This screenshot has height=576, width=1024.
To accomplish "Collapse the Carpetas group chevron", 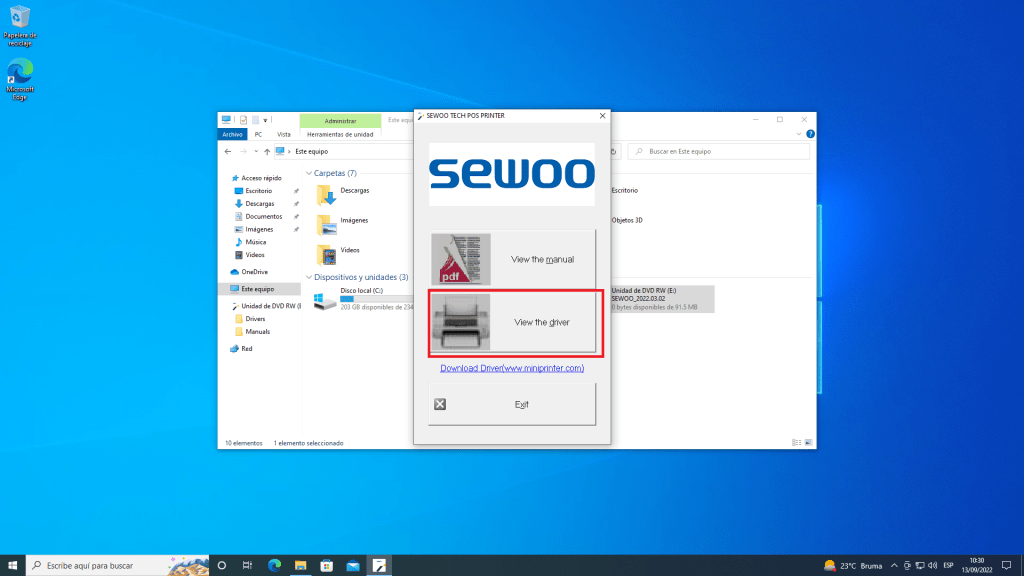I will 309,173.
